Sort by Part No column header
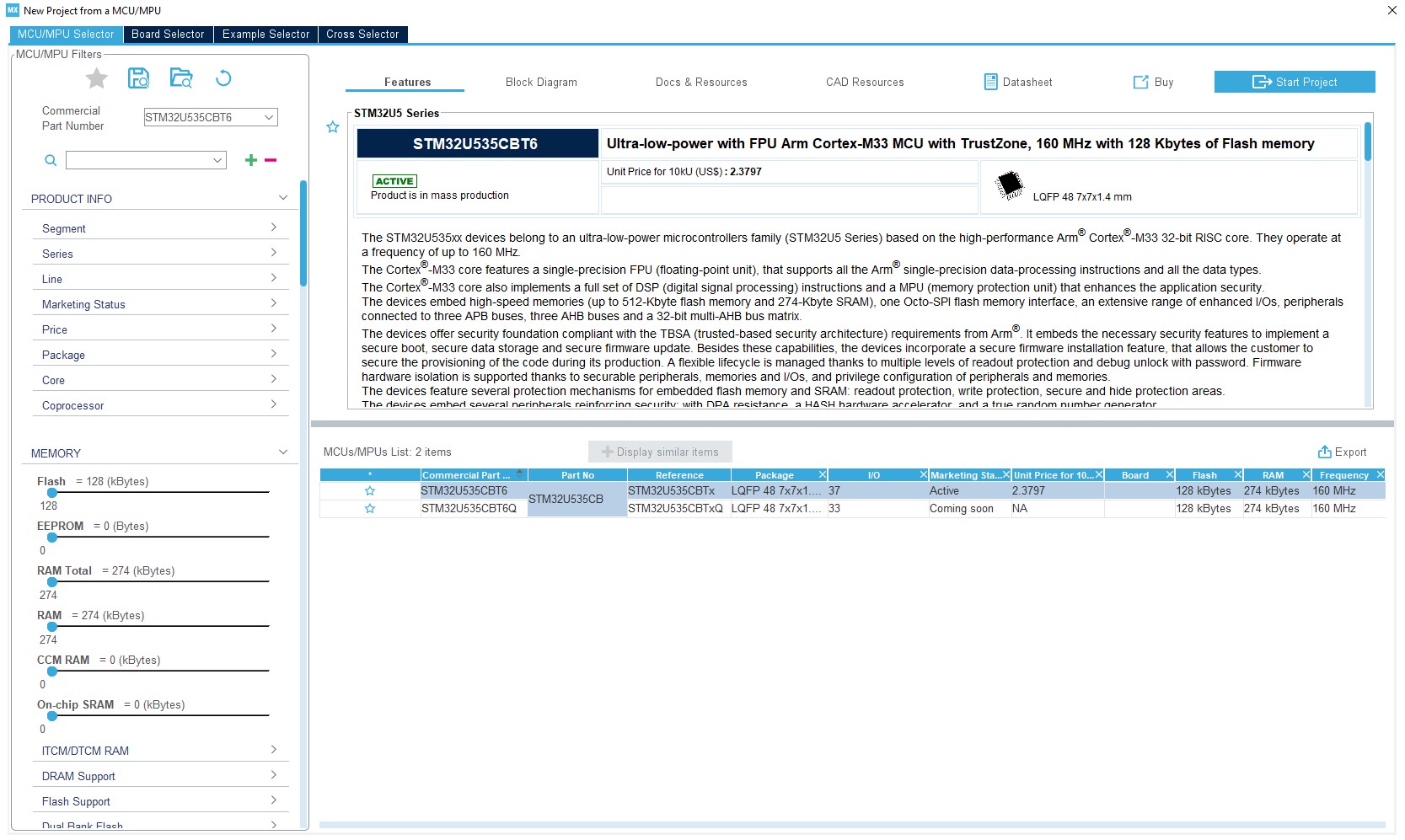Screen dimensions: 1405x840 coord(577,475)
